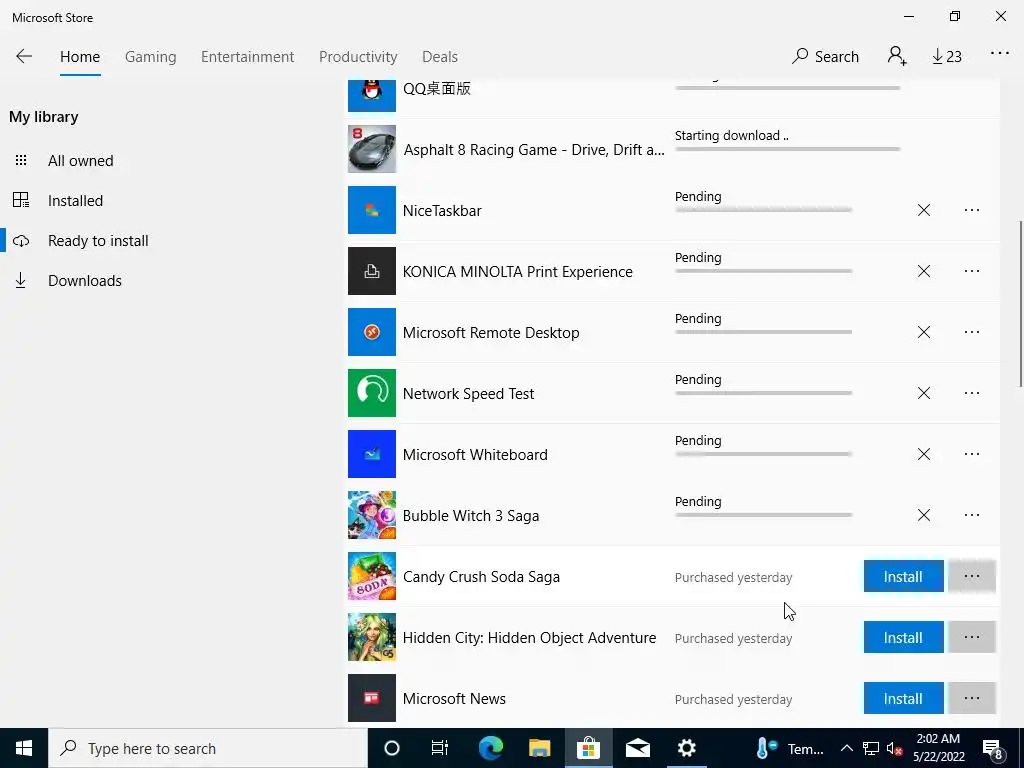The image size is (1024, 768).
Task: Open more options for Hidden City
Action: pyautogui.click(x=972, y=637)
